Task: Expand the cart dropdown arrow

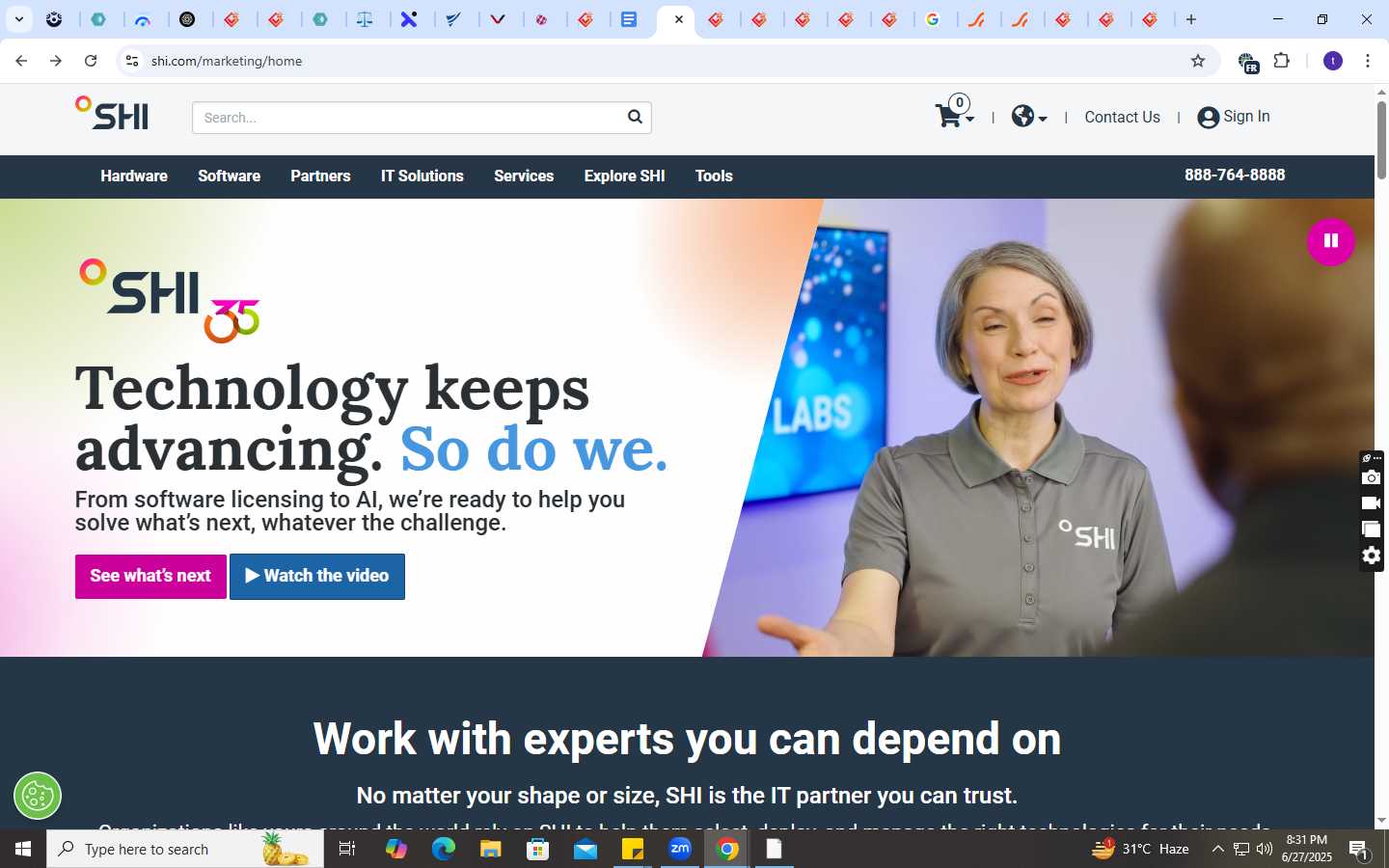Action: tap(969, 119)
